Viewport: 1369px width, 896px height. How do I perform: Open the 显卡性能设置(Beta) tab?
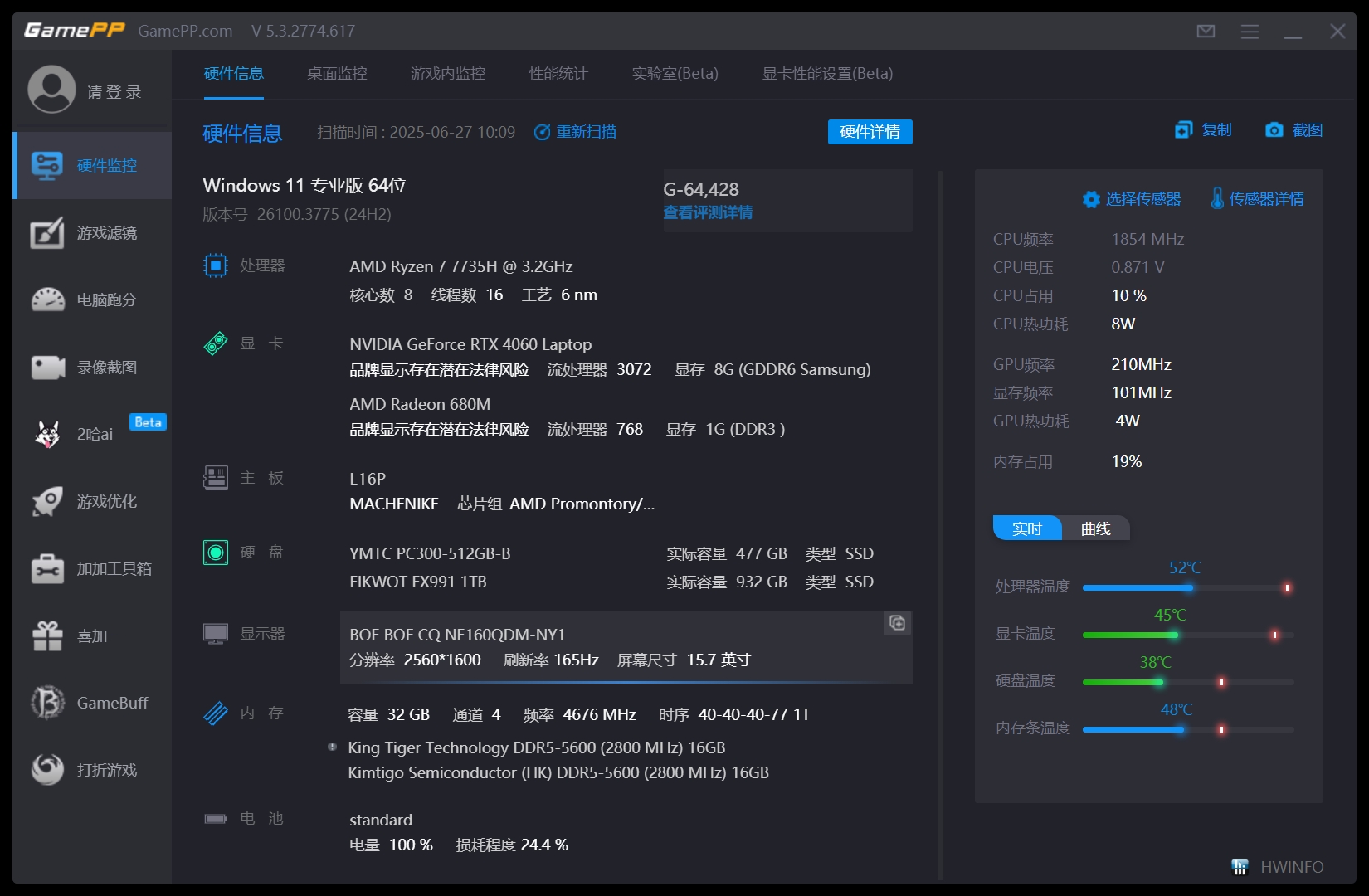click(827, 74)
